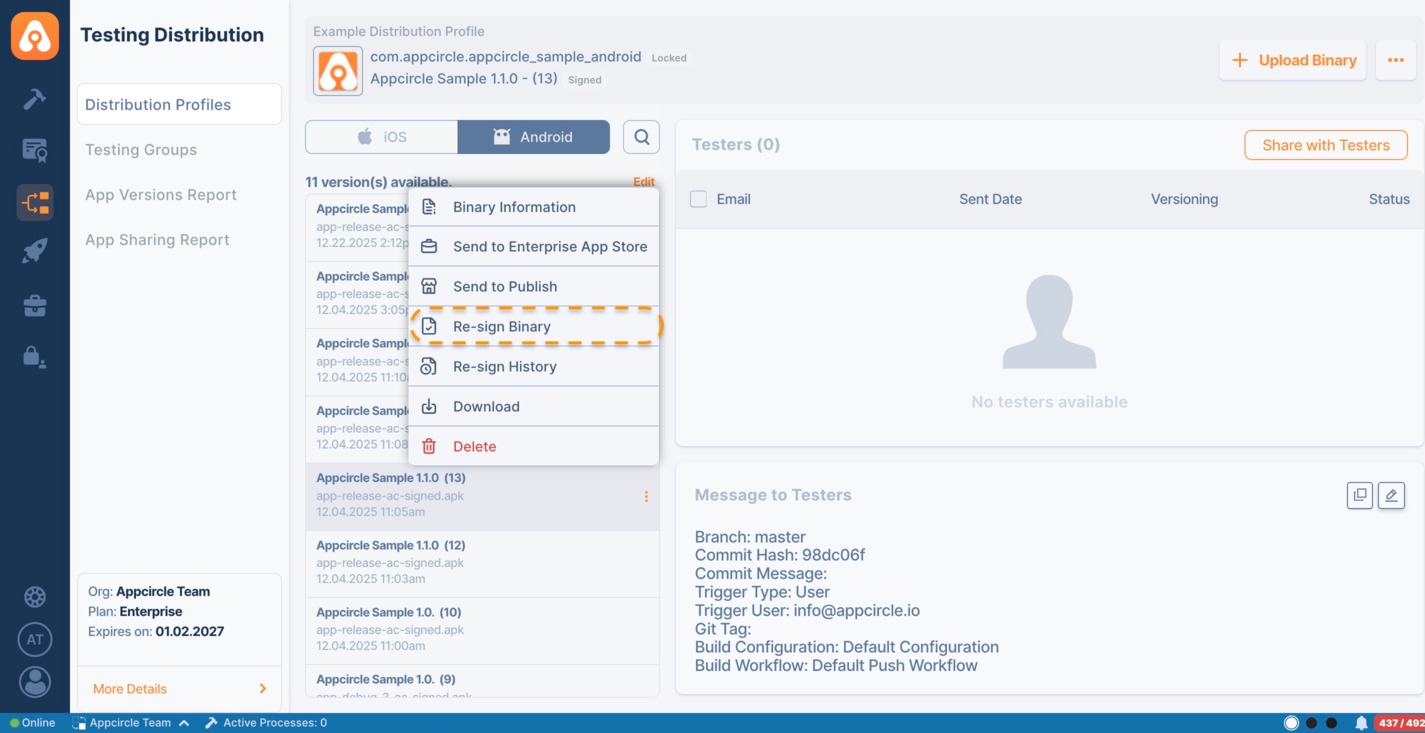
Task: Switch to the iOS tab
Action: (381, 136)
